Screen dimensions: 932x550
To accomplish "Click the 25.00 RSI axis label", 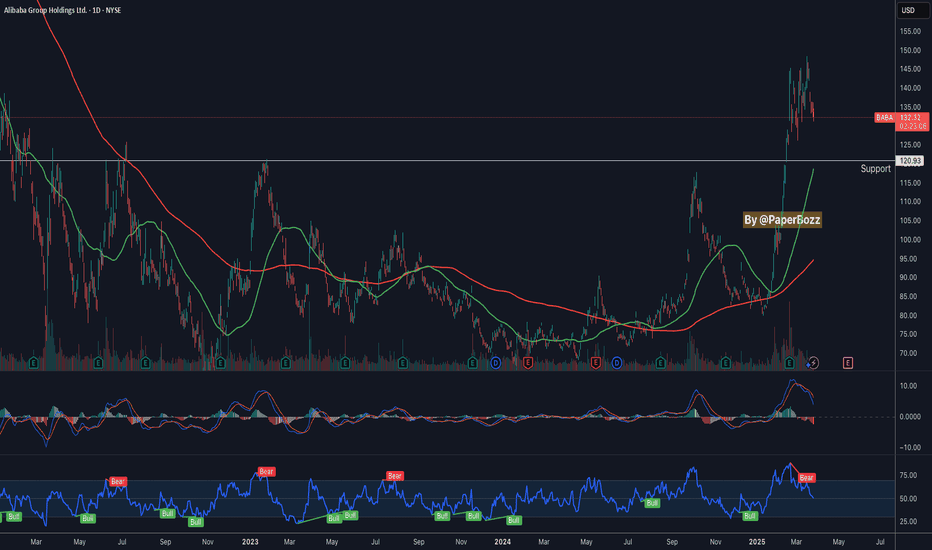I will (908, 521).
